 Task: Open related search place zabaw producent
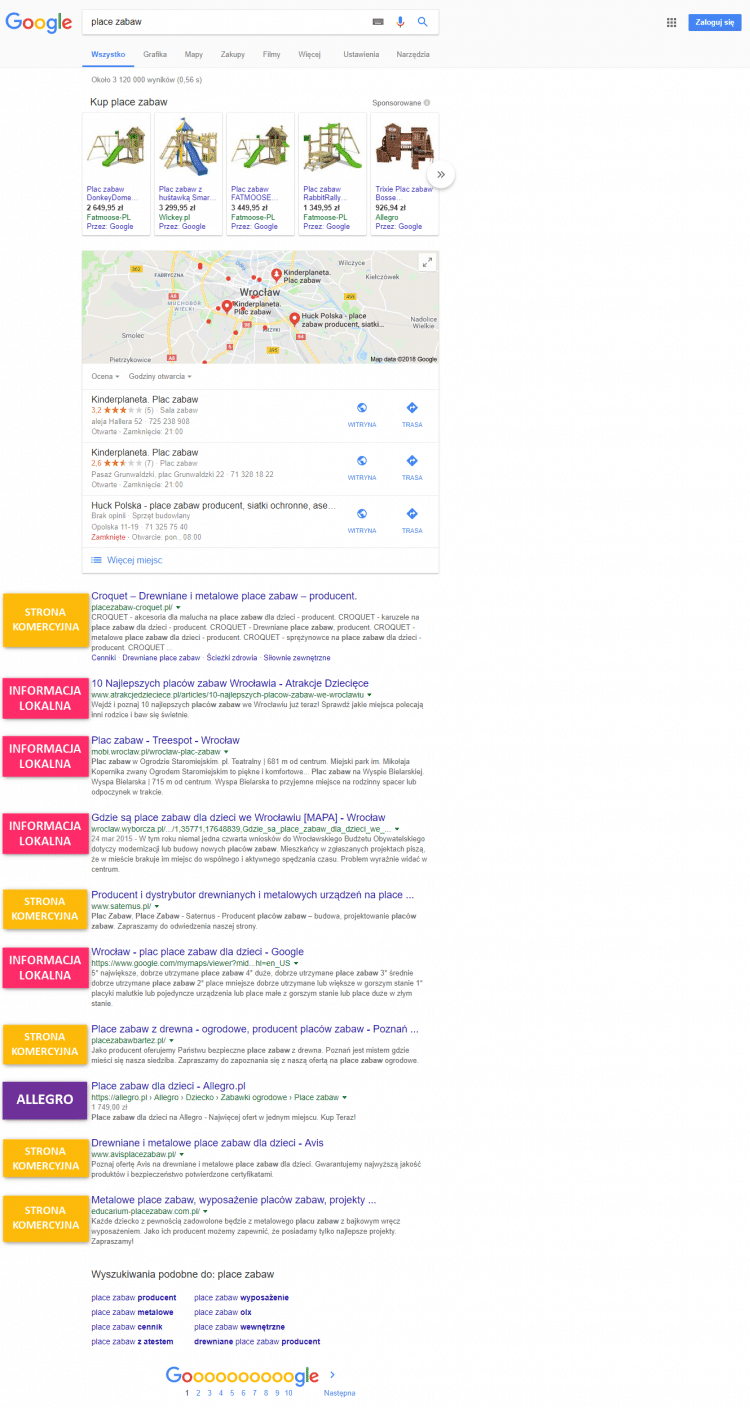[133, 1297]
